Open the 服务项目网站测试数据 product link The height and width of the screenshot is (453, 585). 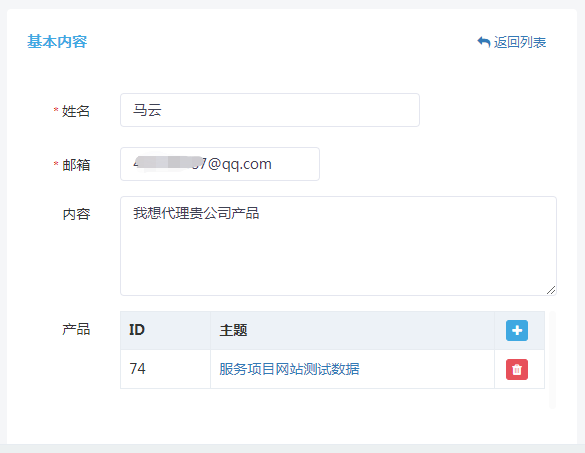tap(289, 369)
